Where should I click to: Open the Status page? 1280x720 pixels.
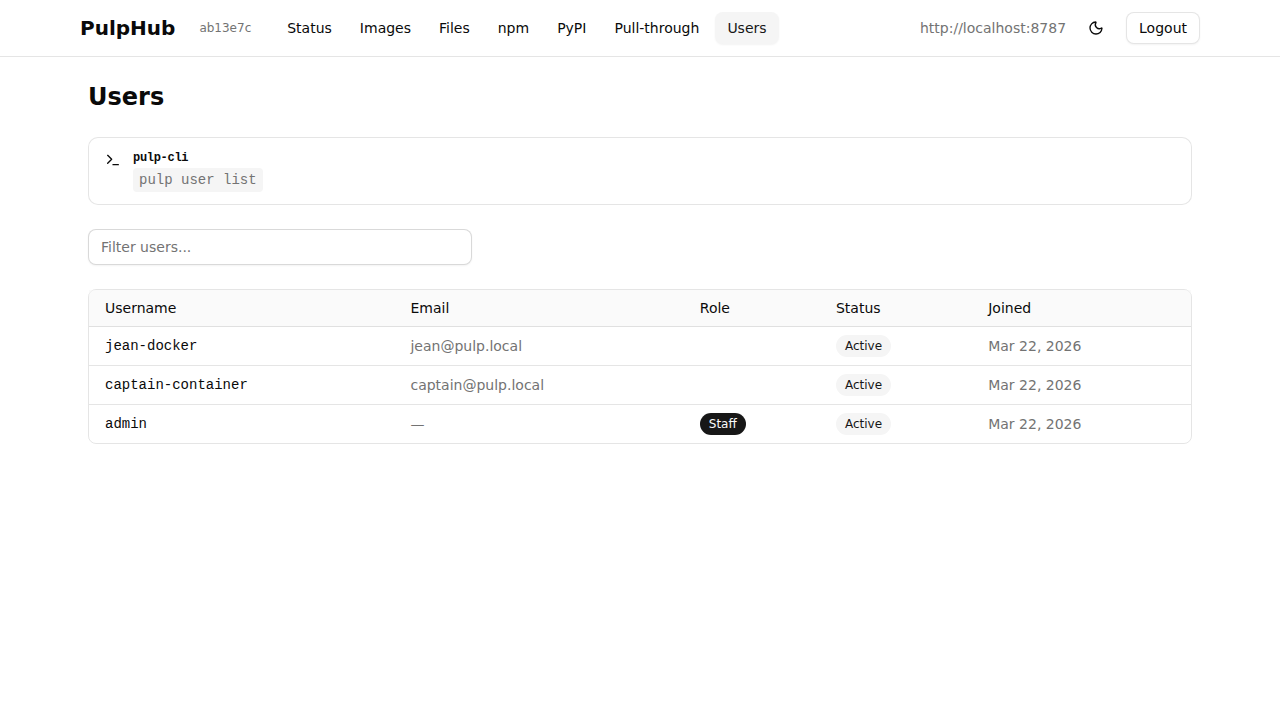click(x=309, y=28)
